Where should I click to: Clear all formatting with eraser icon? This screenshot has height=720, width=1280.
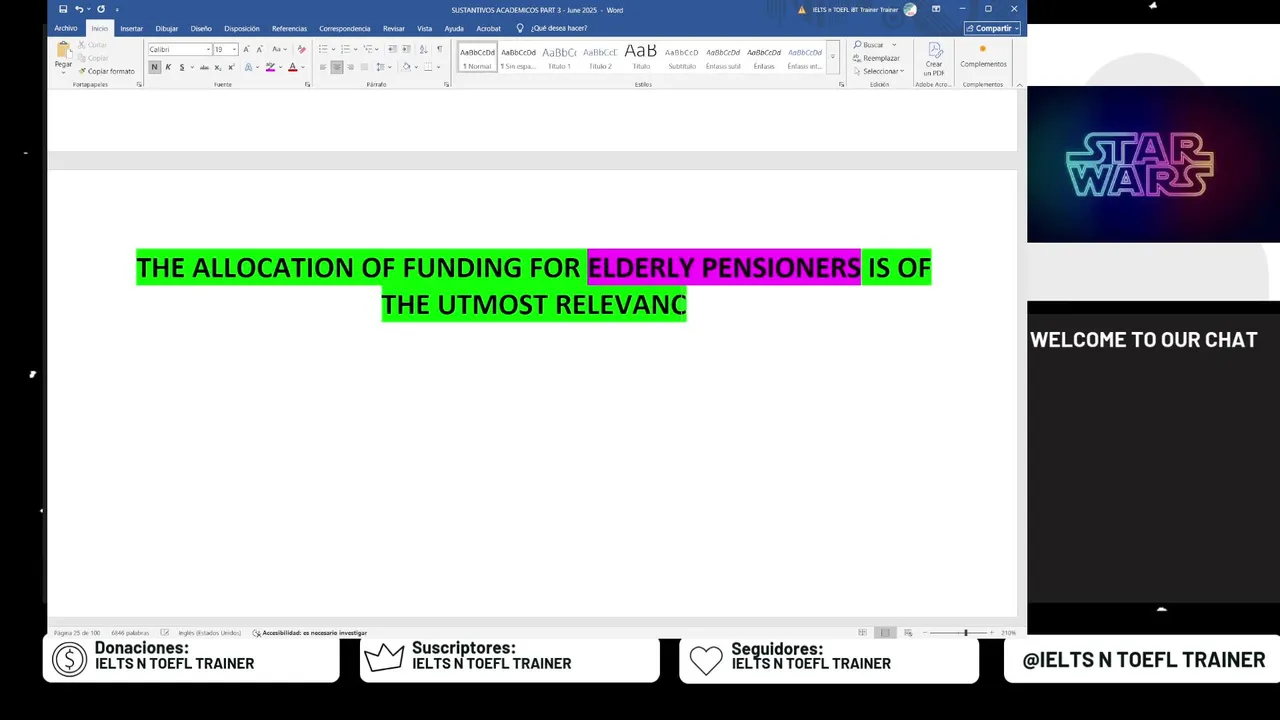tap(301, 49)
